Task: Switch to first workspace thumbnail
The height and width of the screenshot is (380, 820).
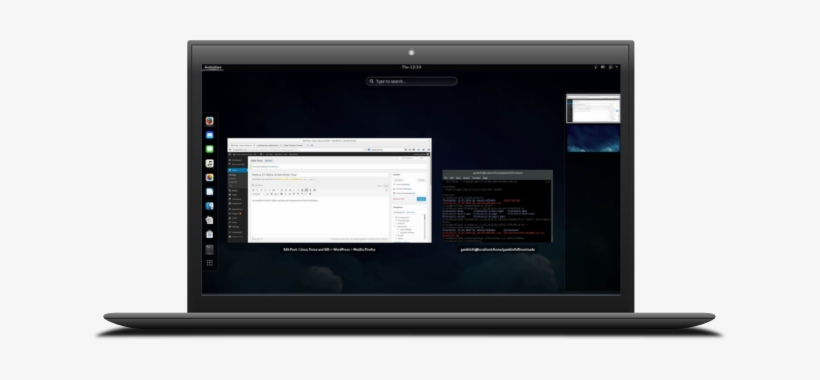Action: [x=593, y=109]
